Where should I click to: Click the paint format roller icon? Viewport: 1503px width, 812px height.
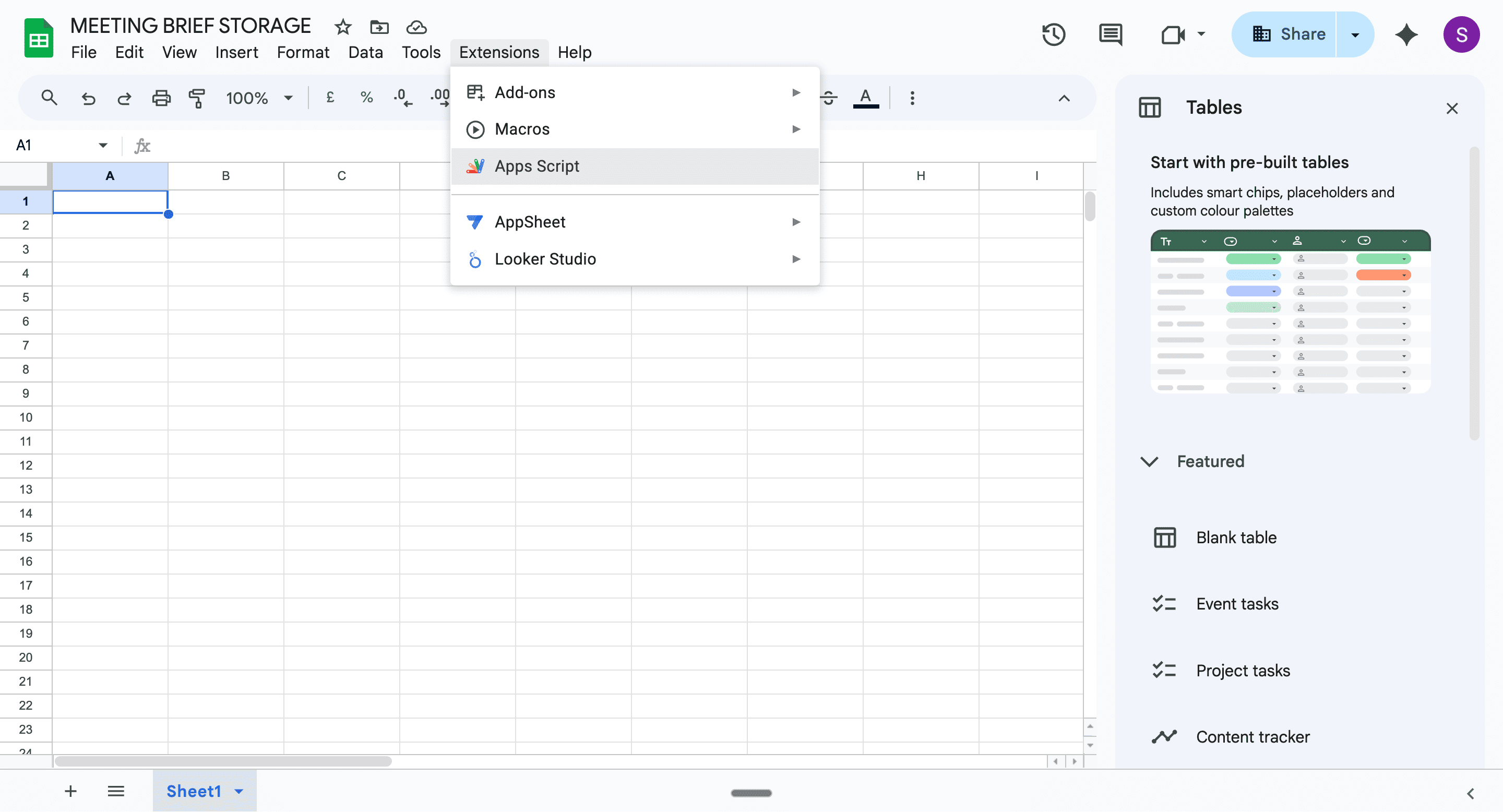[x=197, y=98]
